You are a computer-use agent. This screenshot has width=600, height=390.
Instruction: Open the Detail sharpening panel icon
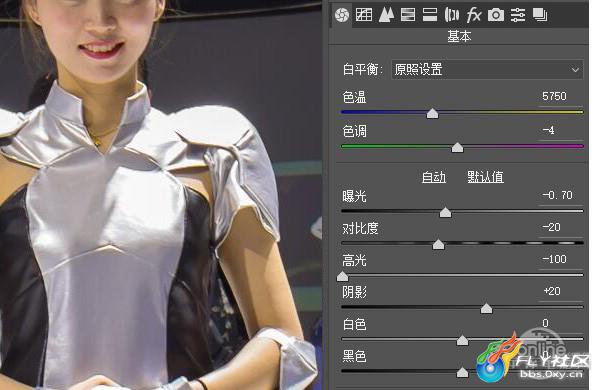pyautogui.click(x=386, y=15)
